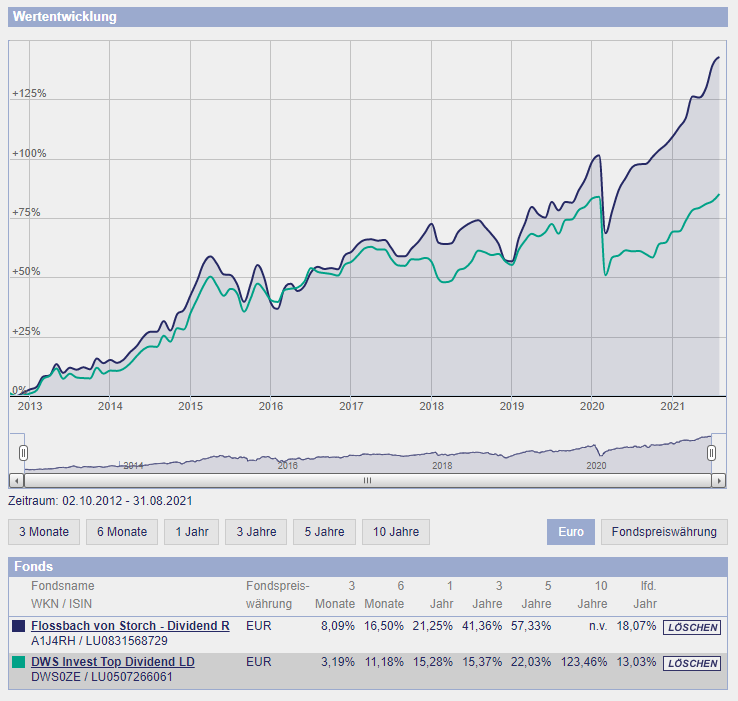Click the 2021 year label on axis

(672, 406)
